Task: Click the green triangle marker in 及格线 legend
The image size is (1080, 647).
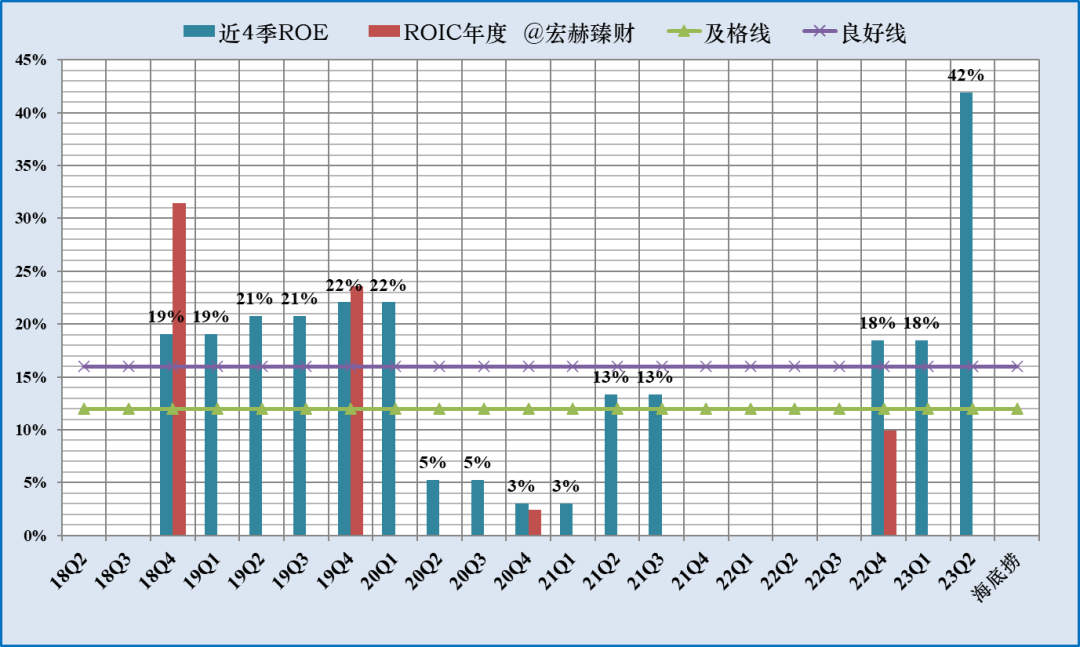Action: 684,31
